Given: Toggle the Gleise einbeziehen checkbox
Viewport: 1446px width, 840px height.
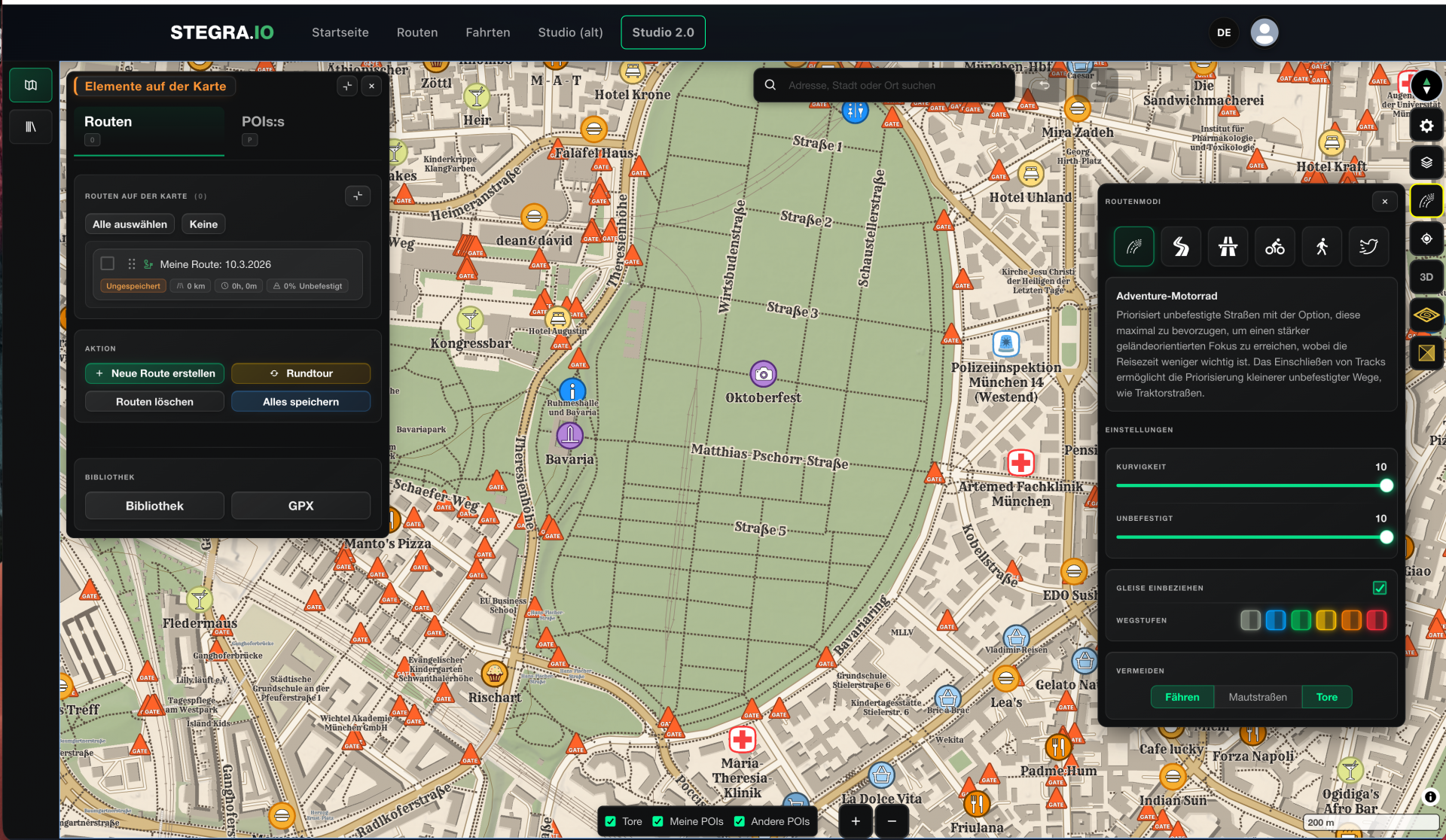Looking at the screenshot, I should [1379, 588].
